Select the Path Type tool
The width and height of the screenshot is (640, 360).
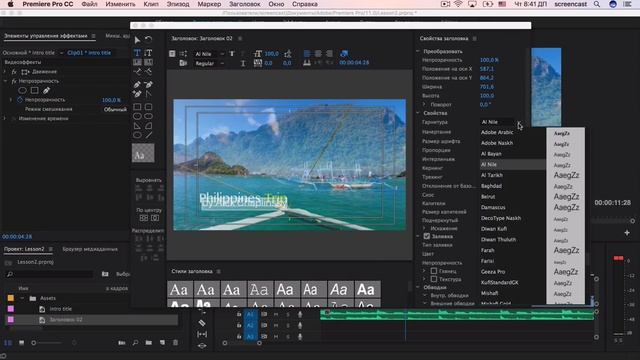pos(137,72)
